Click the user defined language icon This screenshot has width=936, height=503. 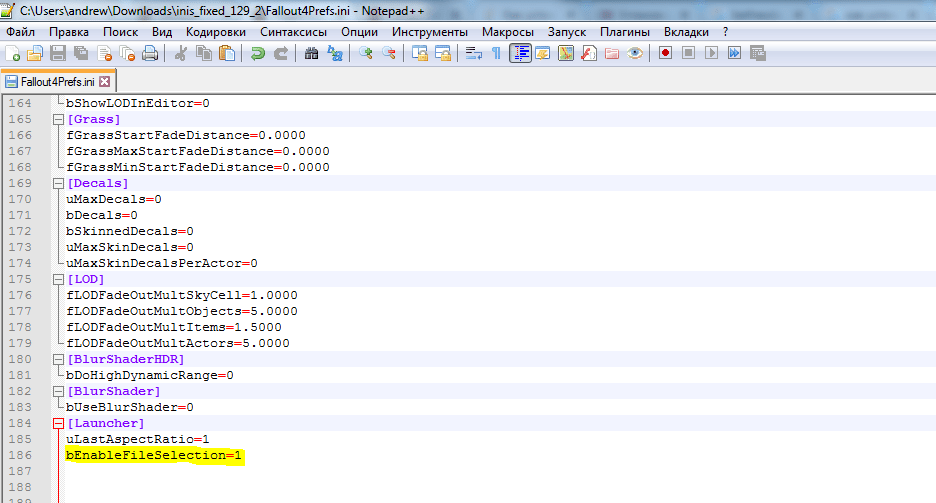[x=543, y=54]
